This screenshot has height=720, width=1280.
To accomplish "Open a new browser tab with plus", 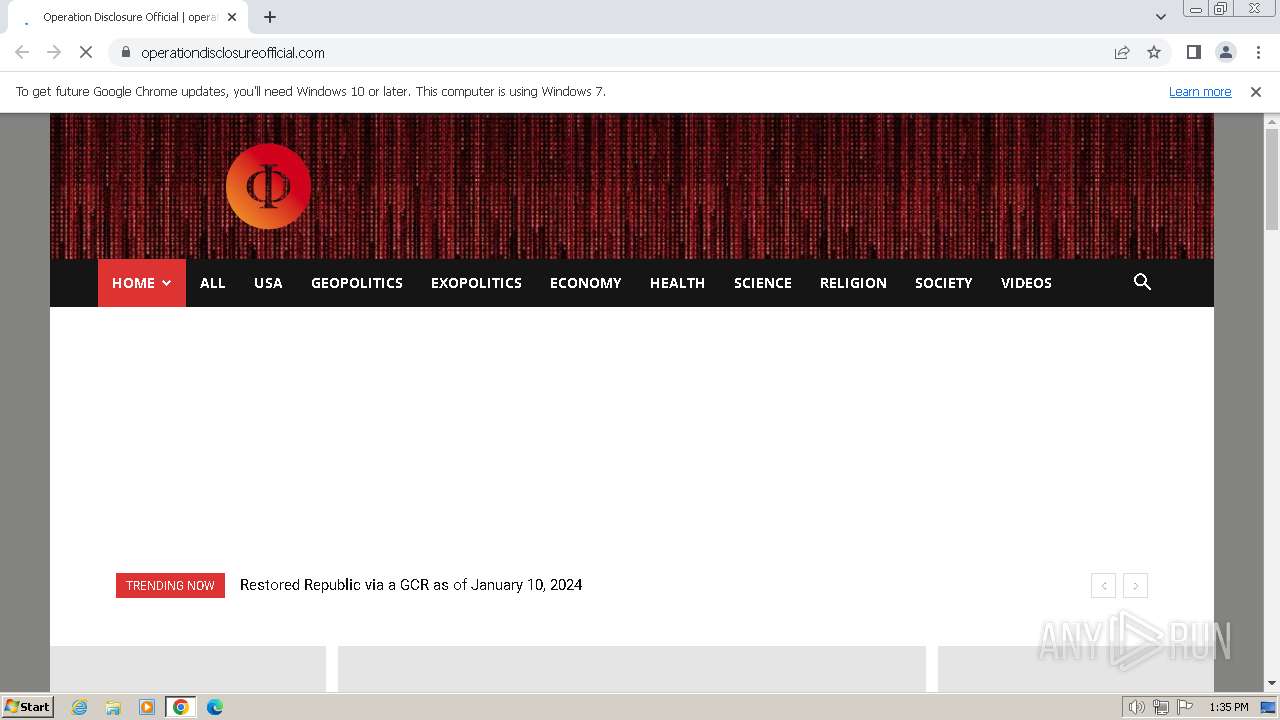I will pos(270,17).
